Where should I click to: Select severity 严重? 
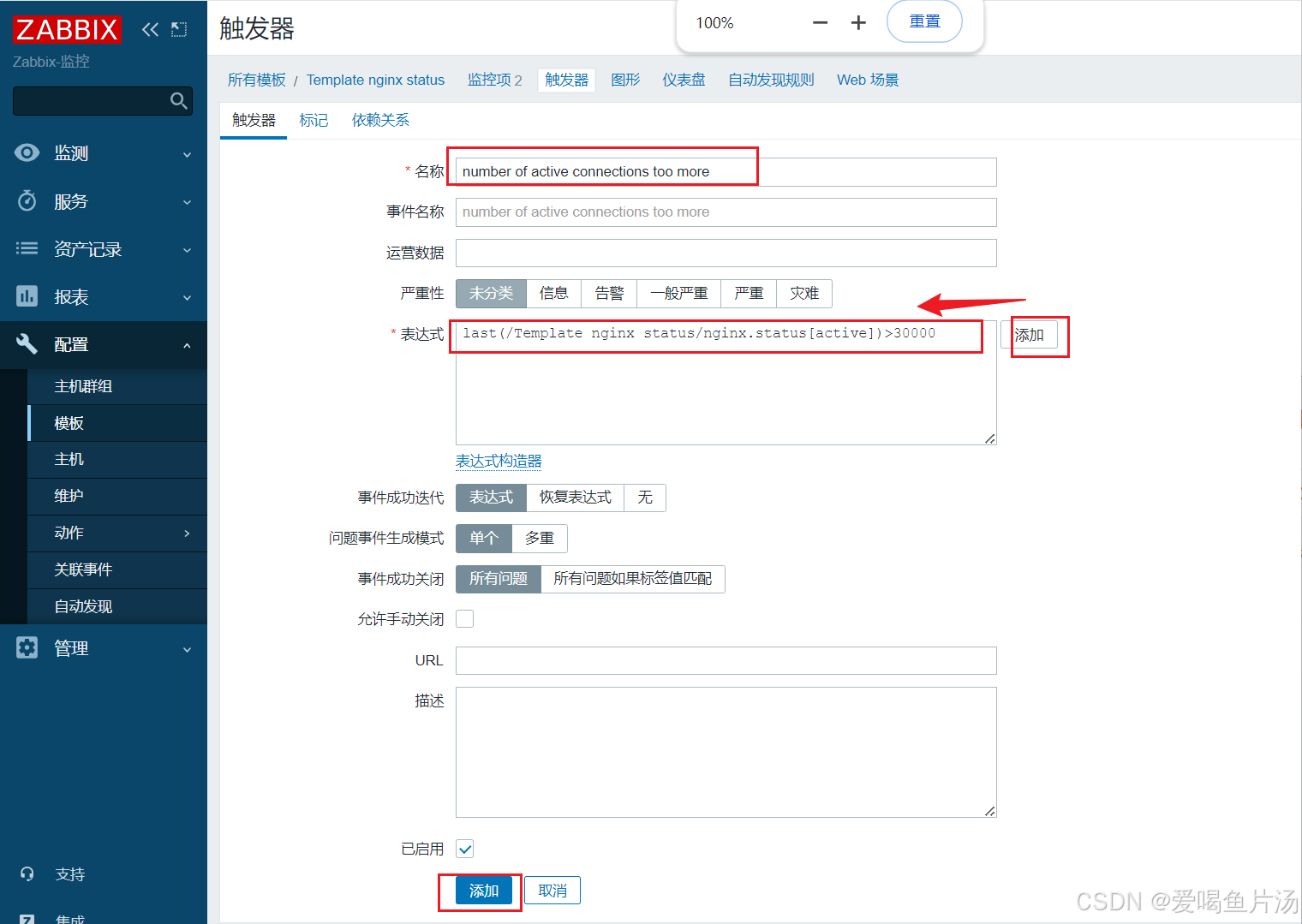coord(749,294)
